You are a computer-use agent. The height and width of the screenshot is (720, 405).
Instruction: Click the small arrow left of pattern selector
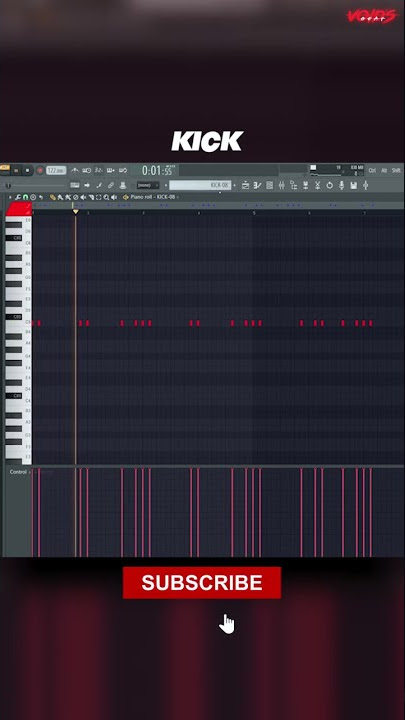[x=166, y=185]
